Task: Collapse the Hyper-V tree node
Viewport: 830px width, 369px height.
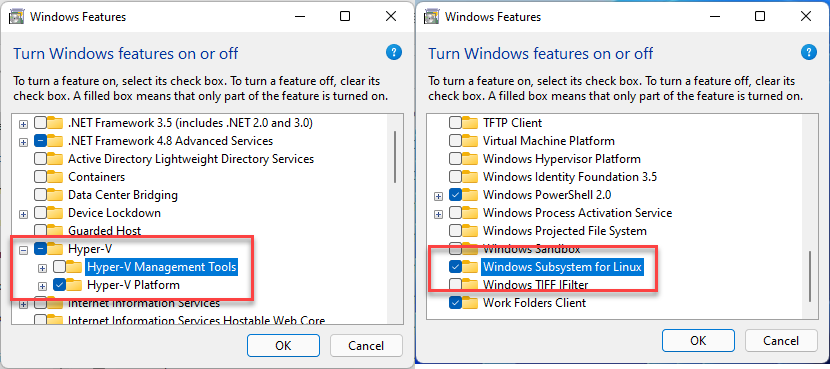Action: coord(23,249)
